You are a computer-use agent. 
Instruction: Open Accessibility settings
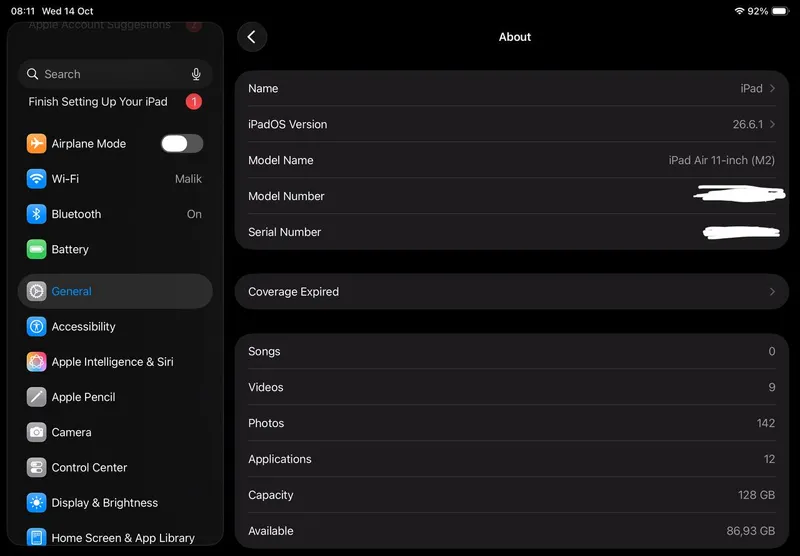pyautogui.click(x=115, y=326)
